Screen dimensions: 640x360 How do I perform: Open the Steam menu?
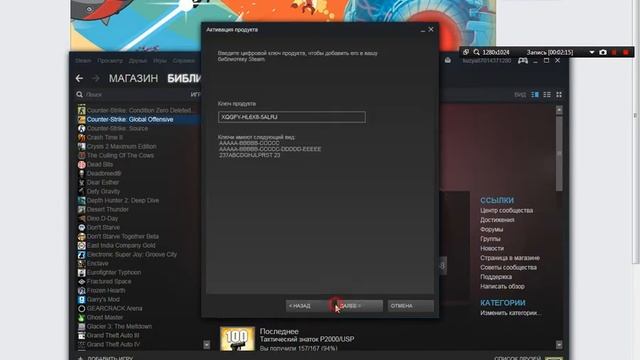pyautogui.click(x=83, y=60)
